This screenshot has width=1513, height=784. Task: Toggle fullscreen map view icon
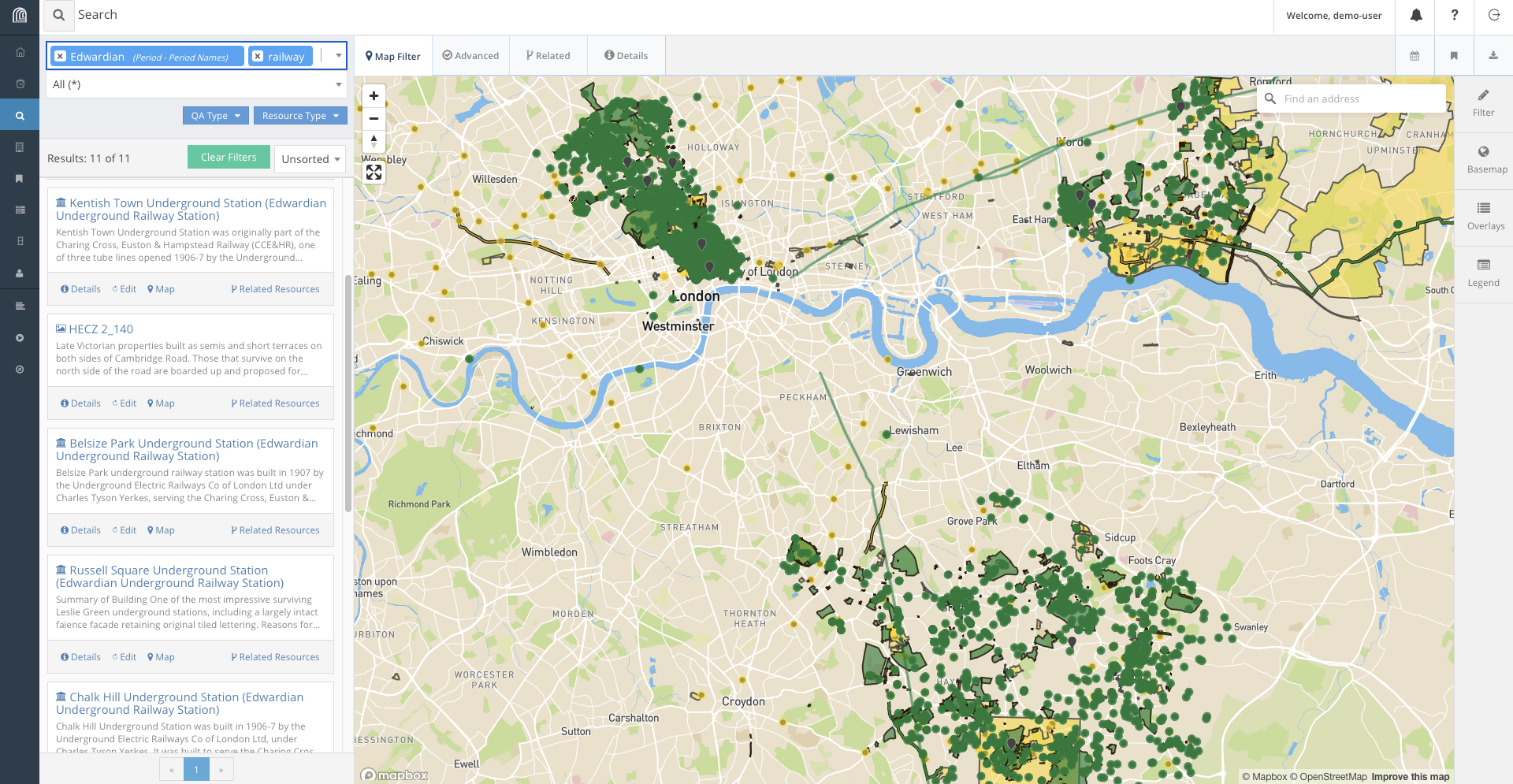[x=374, y=173]
